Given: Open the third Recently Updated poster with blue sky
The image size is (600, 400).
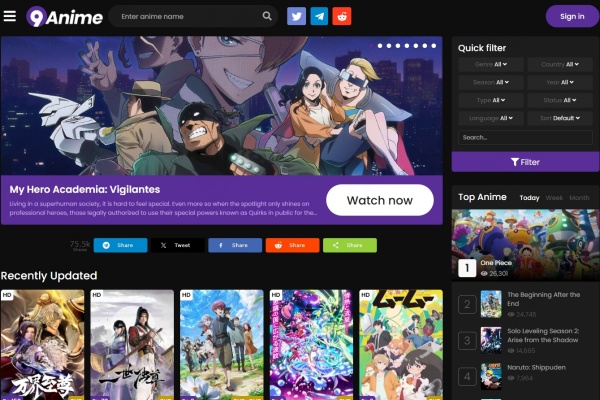Looking at the screenshot, I should [222, 345].
